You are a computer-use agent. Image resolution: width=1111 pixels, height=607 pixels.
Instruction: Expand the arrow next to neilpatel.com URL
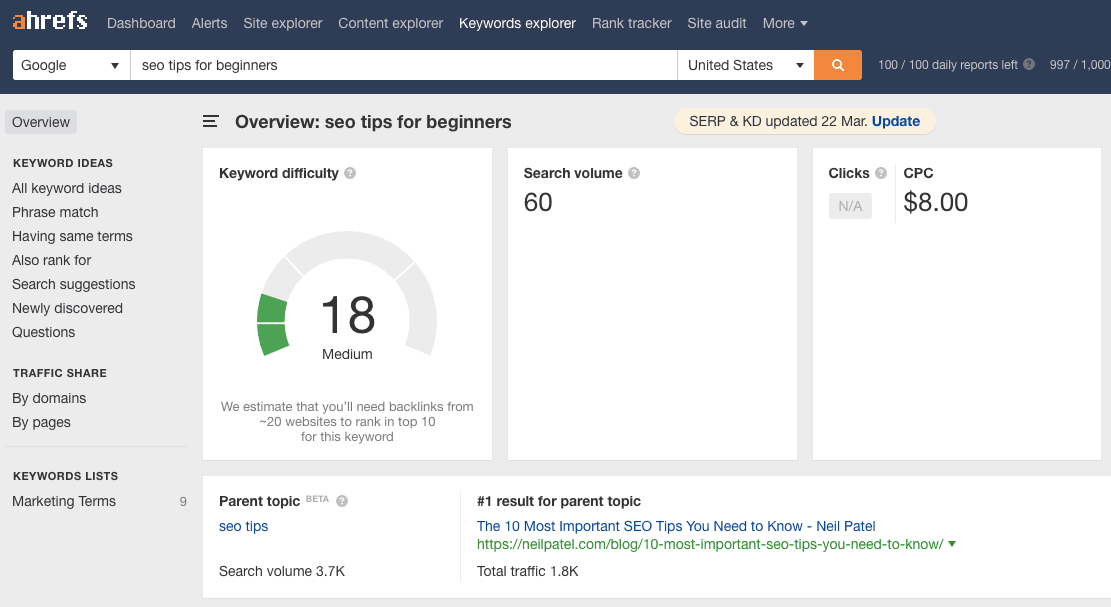[x=952, y=544]
